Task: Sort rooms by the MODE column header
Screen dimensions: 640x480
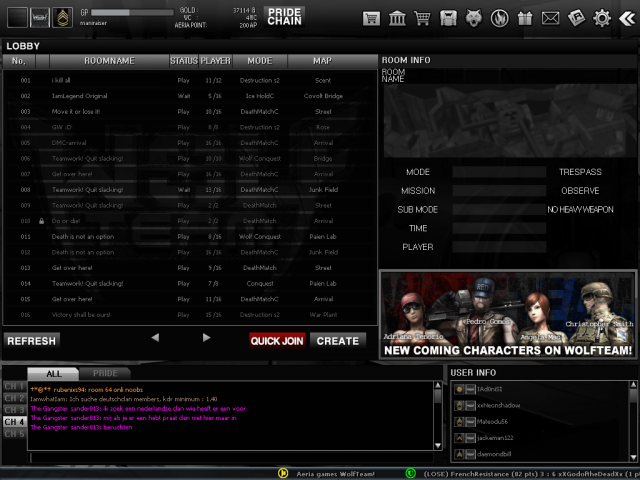Action: pyautogui.click(x=259, y=61)
